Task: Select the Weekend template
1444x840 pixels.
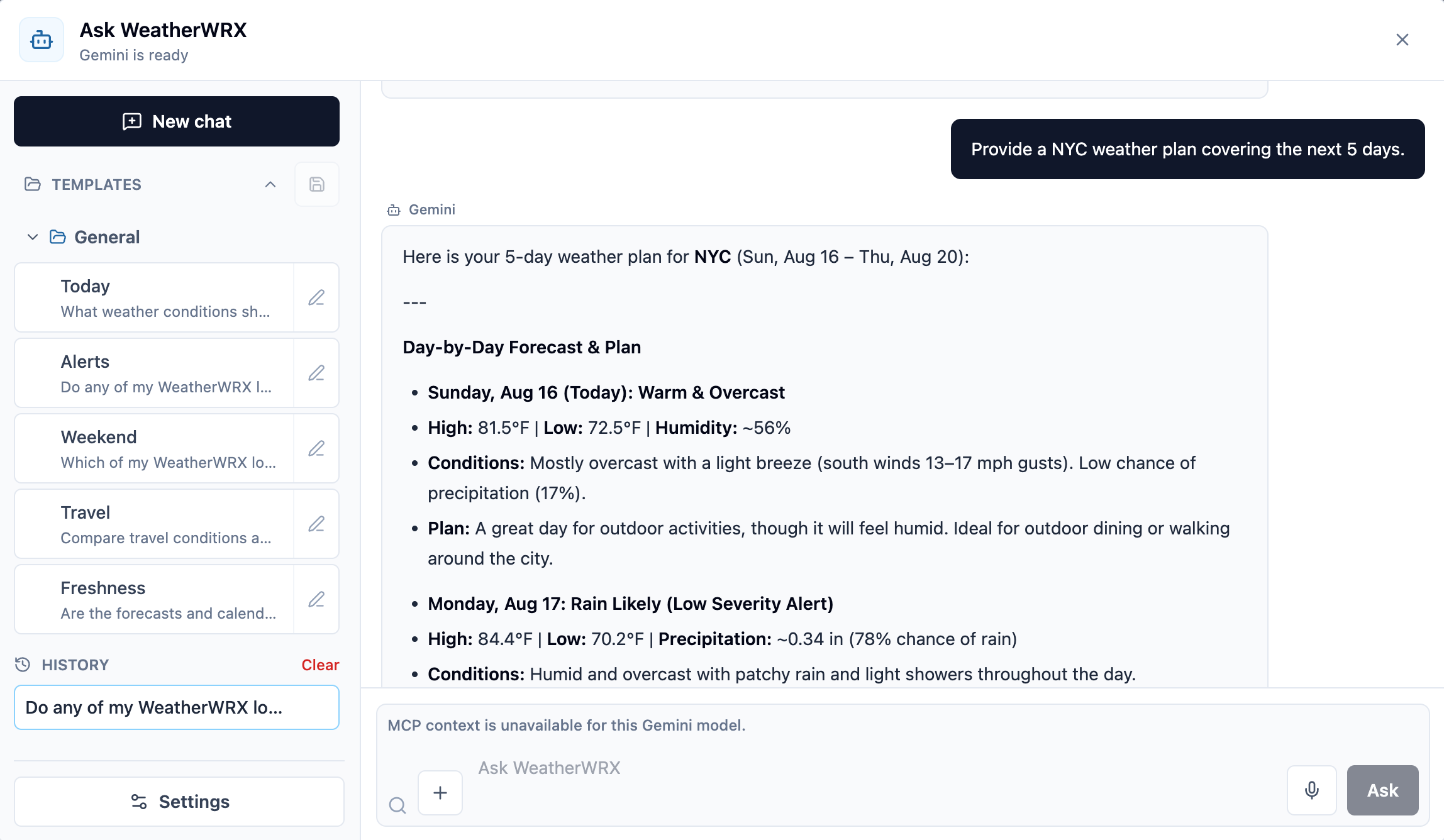Action: coord(154,448)
